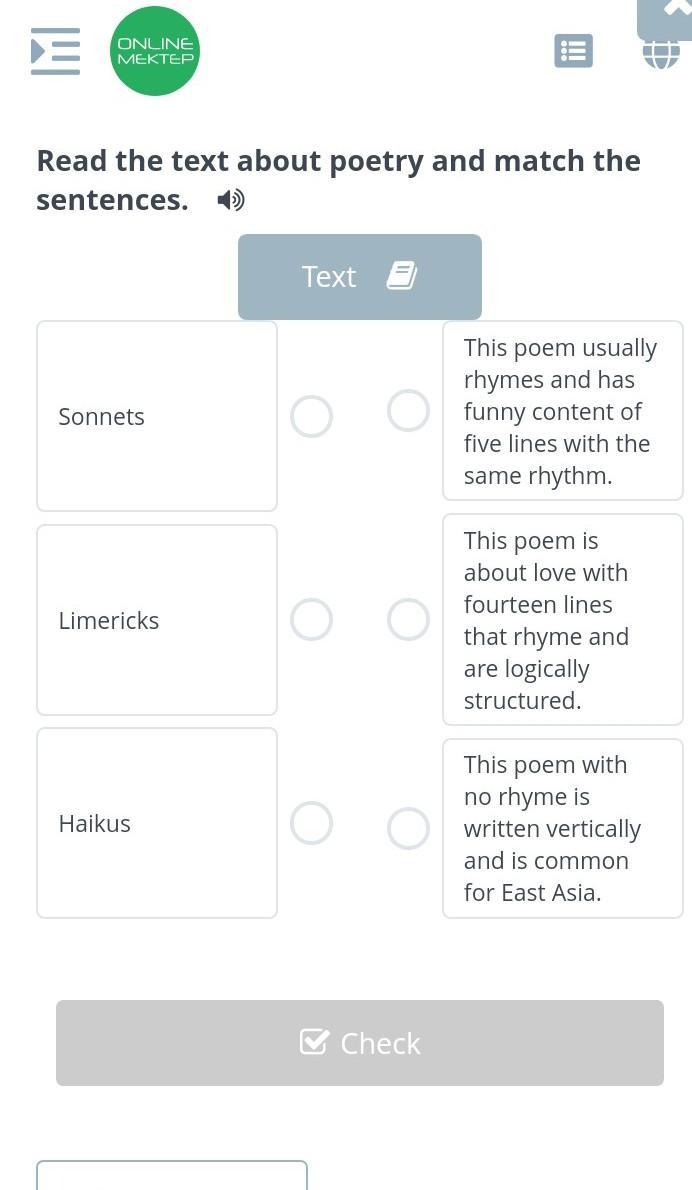Open the sidebar menu icon

click(55, 51)
